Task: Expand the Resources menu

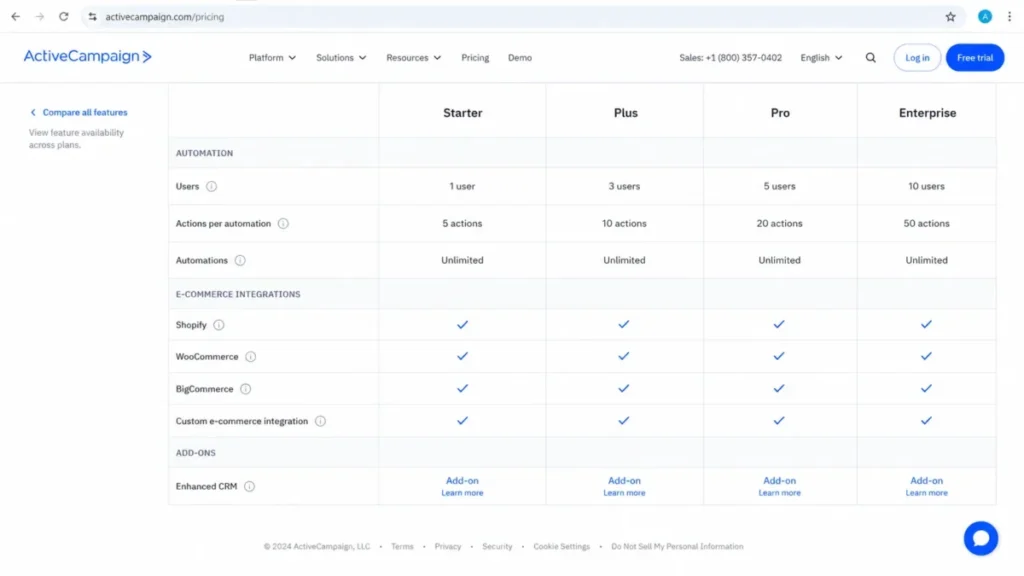Action: tap(413, 58)
